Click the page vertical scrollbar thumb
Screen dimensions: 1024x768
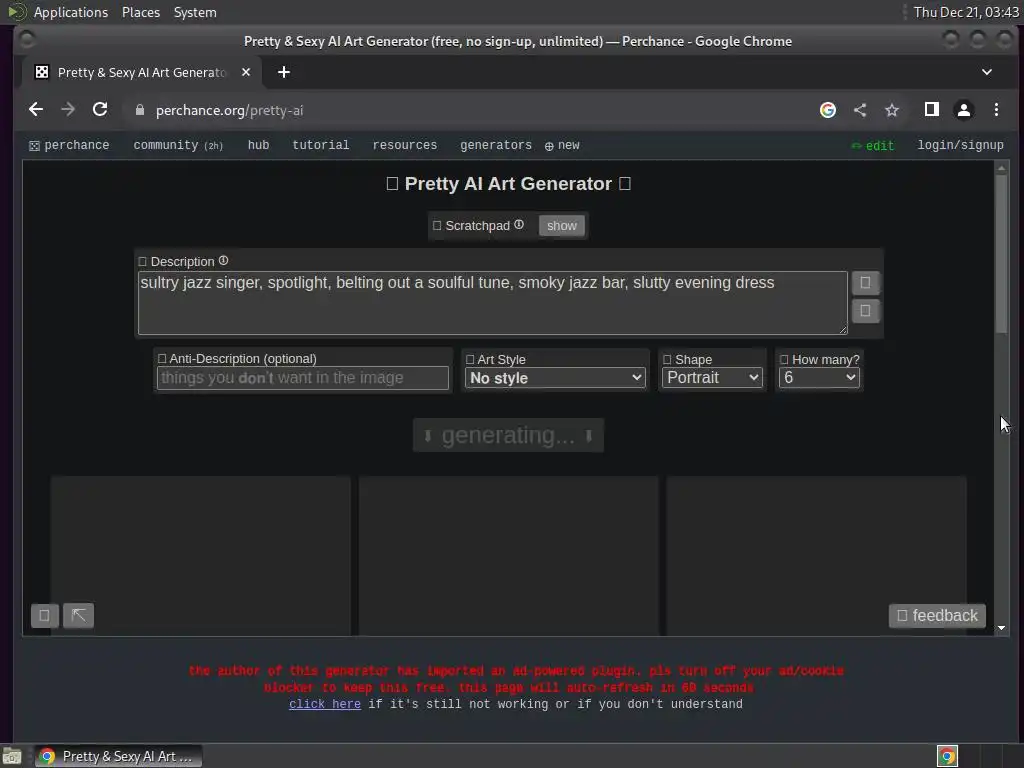click(1001, 255)
